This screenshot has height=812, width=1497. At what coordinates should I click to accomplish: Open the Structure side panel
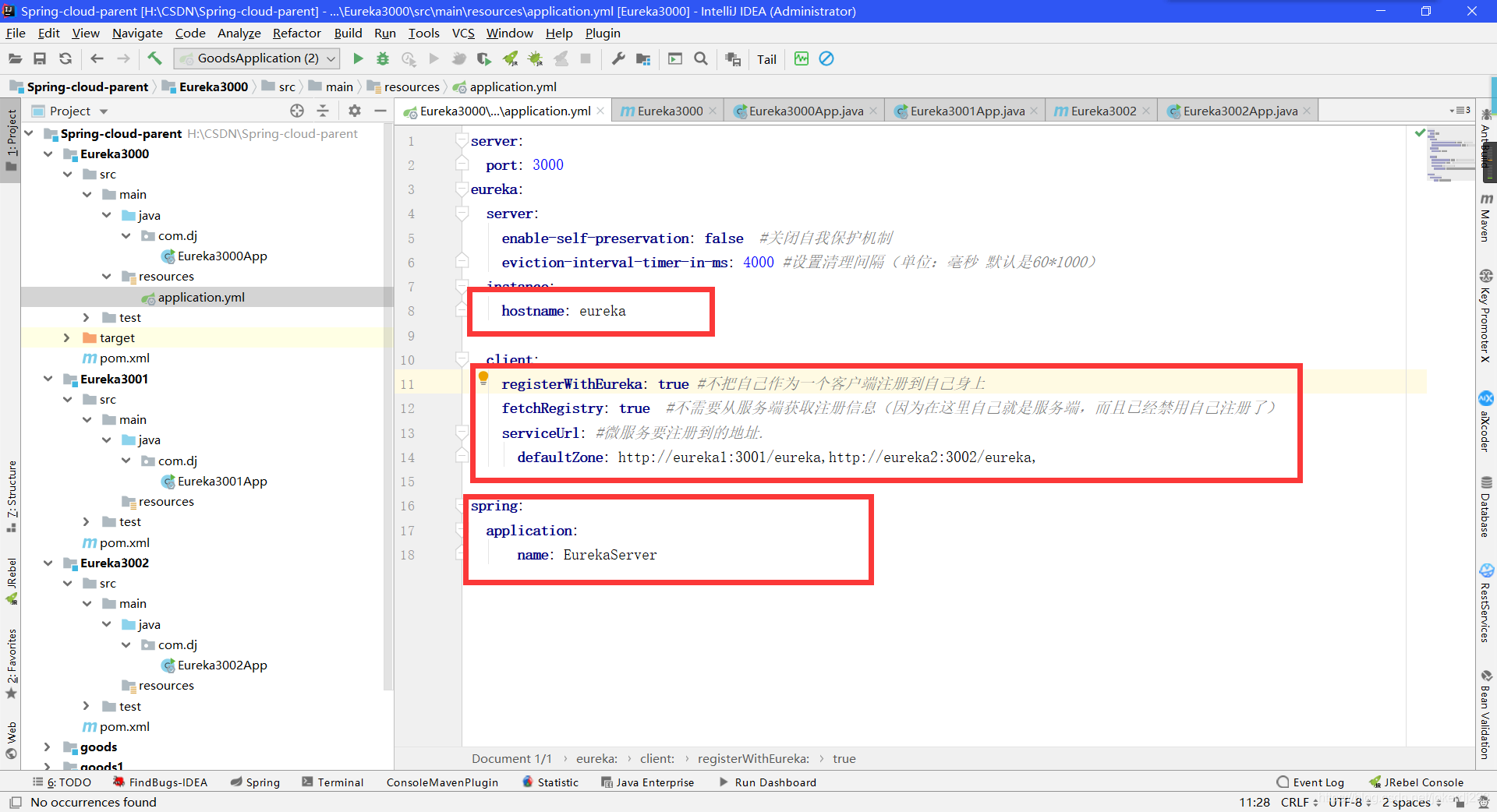click(11, 496)
